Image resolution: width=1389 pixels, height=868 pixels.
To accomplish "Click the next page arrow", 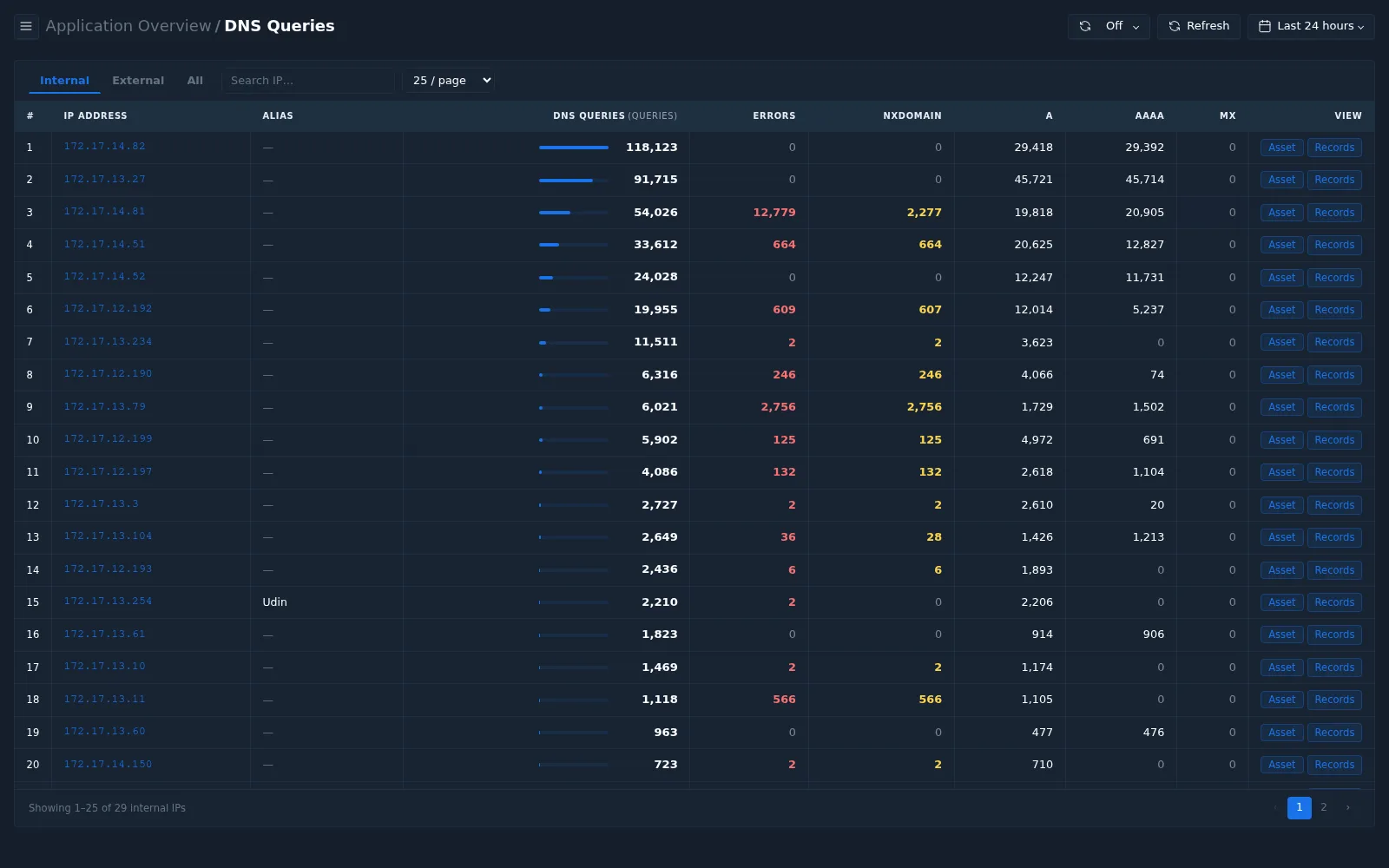I will (x=1347, y=807).
